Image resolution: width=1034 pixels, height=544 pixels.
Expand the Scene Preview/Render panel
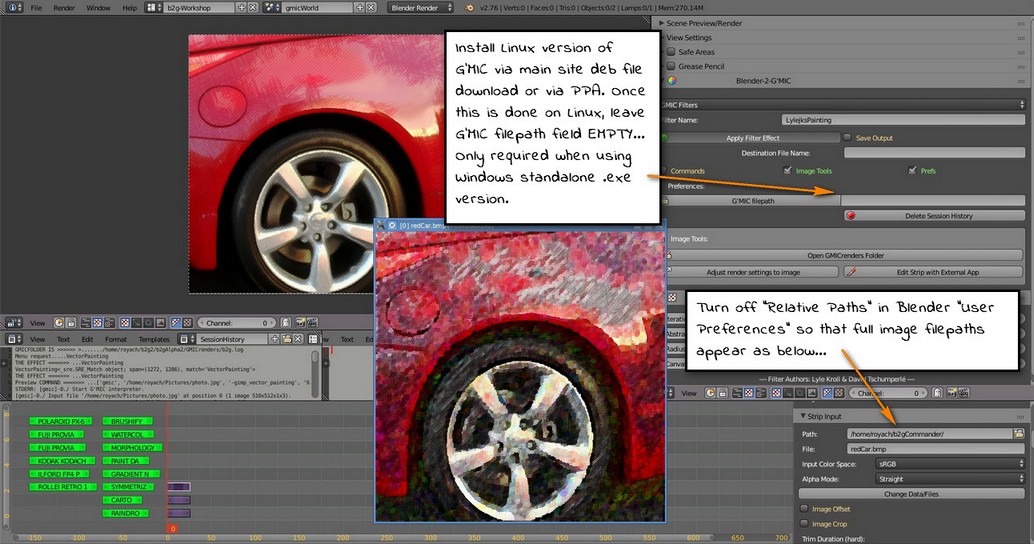[661, 22]
